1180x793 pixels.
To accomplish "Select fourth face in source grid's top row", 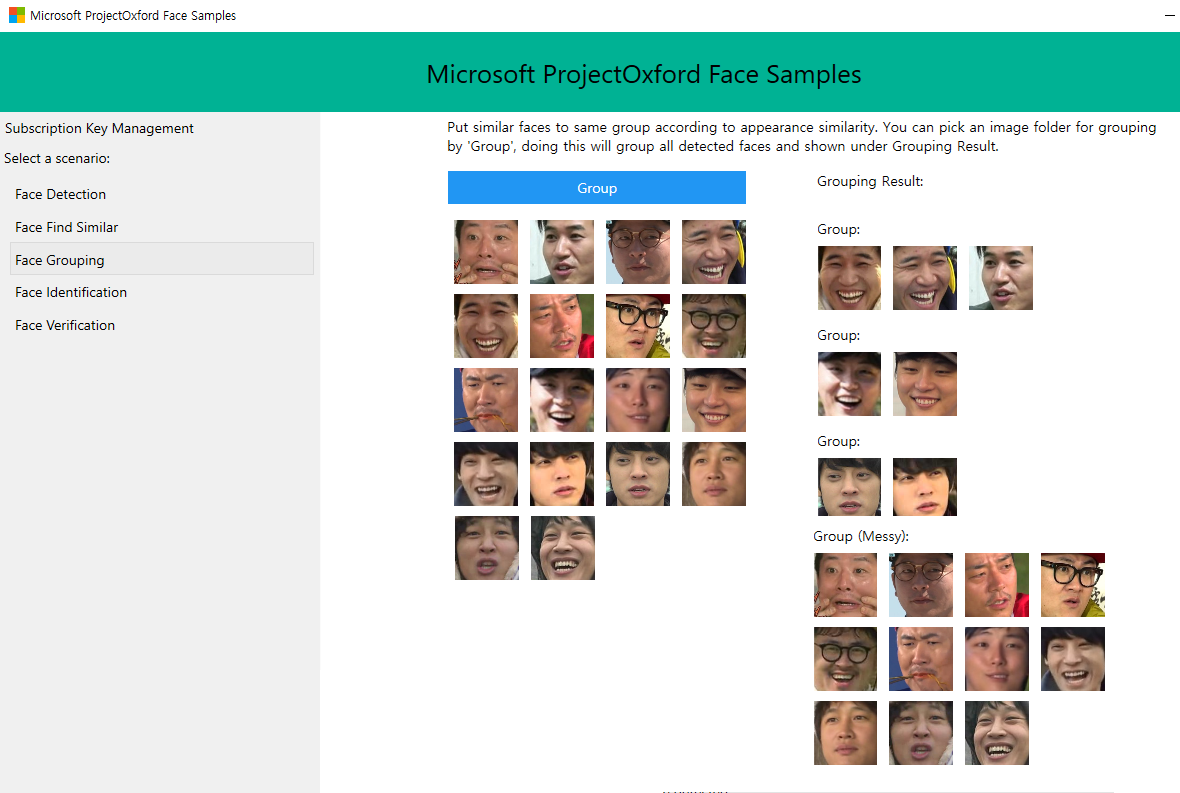I will point(714,252).
